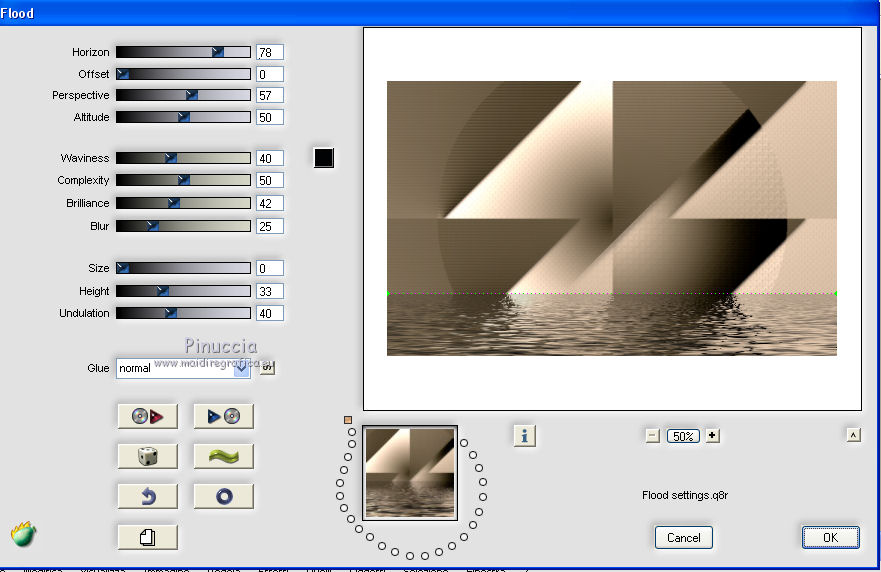Adjust the Brilliance slider
The image size is (881, 572).
(x=183, y=203)
